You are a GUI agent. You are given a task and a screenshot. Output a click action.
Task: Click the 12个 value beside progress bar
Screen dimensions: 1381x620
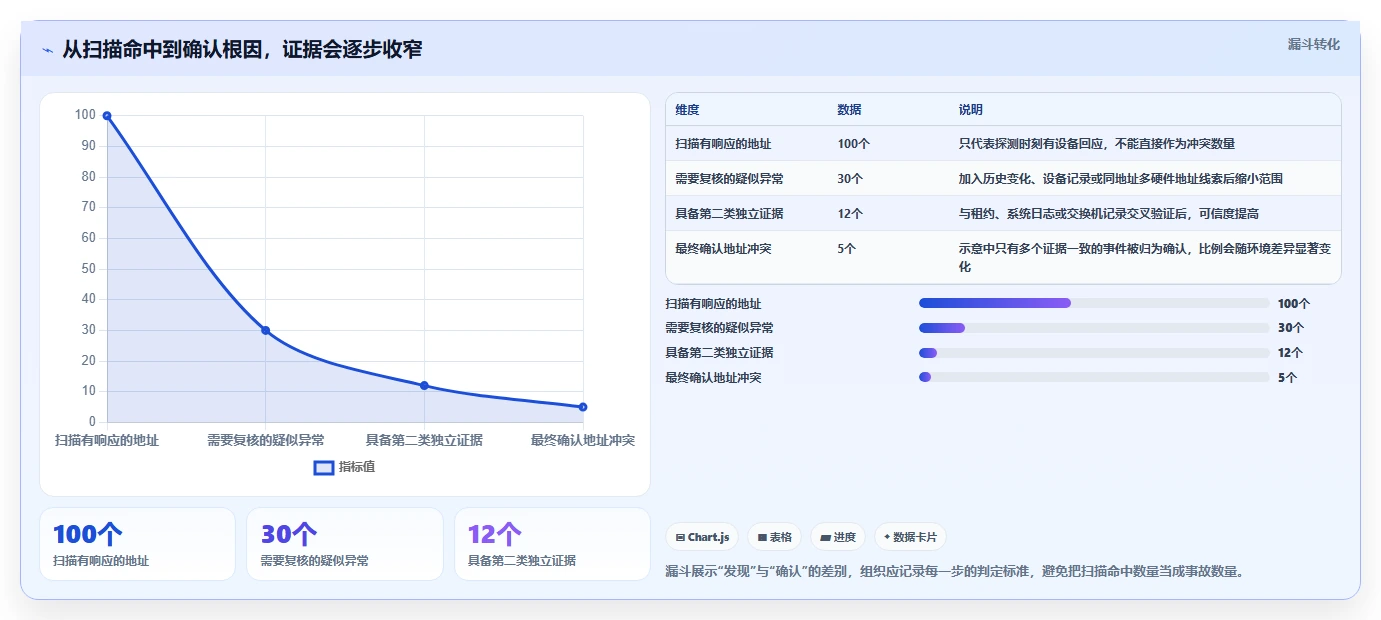(x=1291, y=353)
